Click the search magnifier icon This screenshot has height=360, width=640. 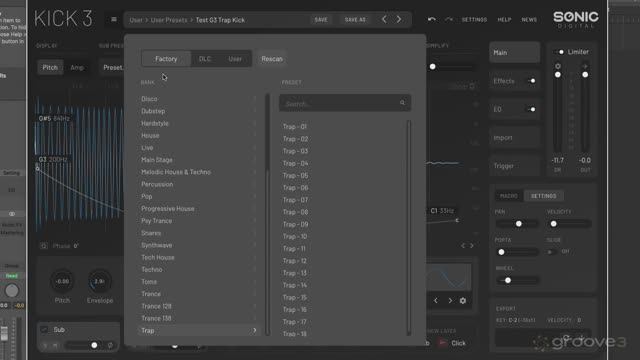tap(402, 103)
